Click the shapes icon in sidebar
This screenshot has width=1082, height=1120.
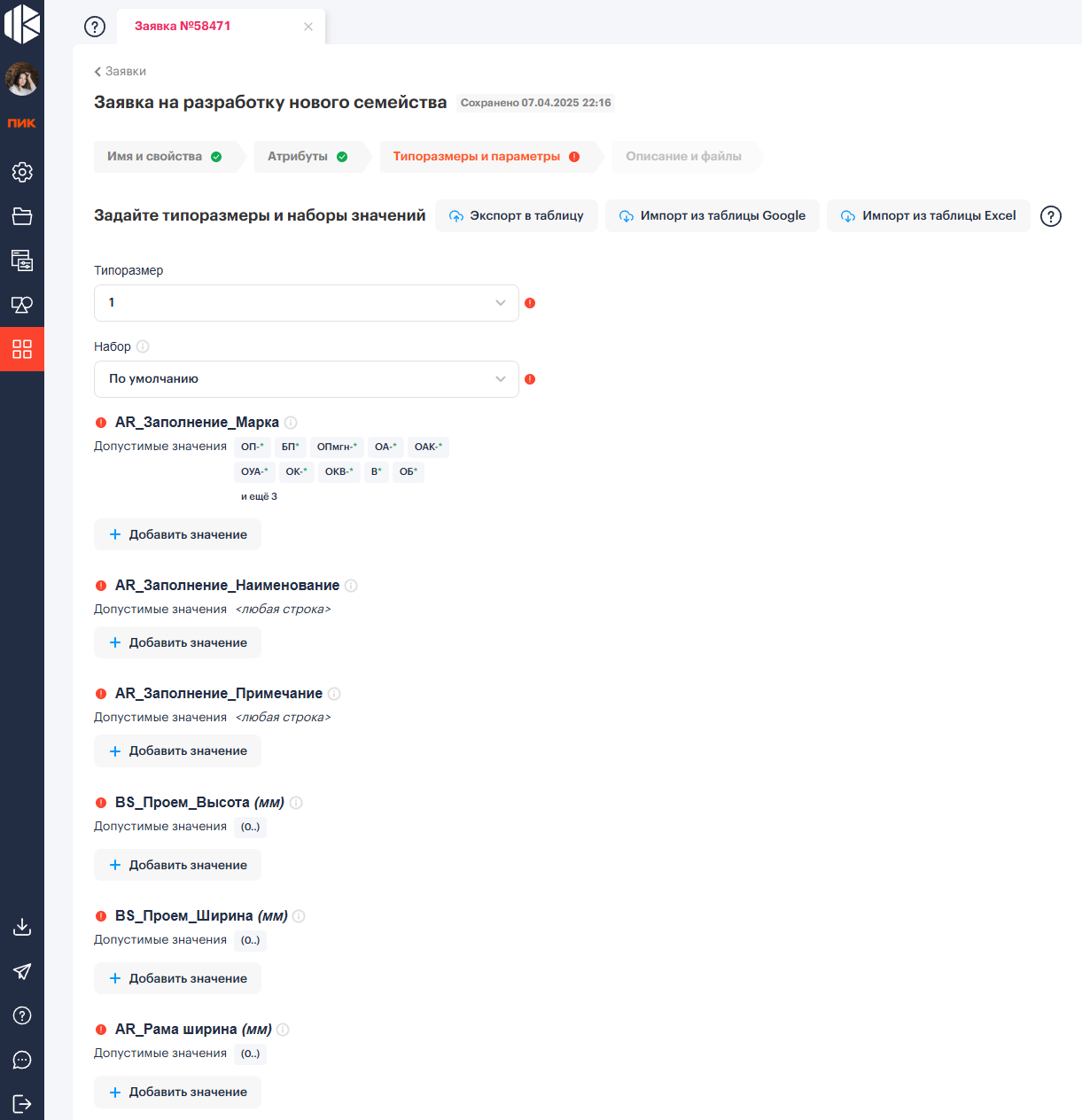[22, 305]
